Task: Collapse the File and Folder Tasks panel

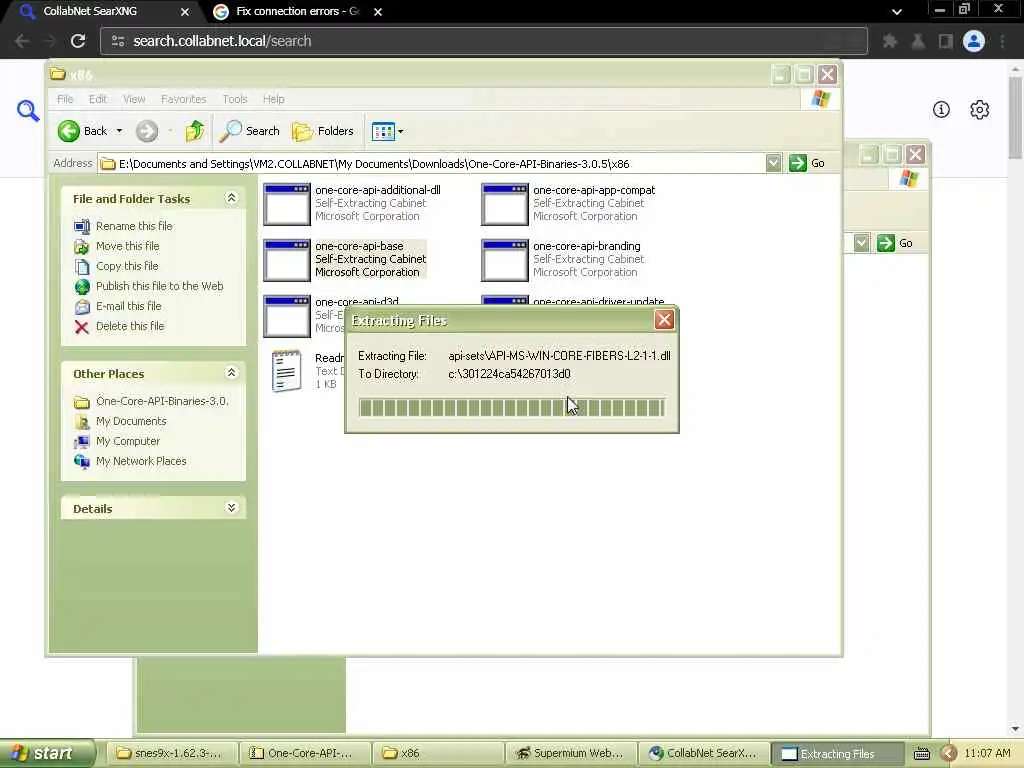Action: (x=231, y=198)
